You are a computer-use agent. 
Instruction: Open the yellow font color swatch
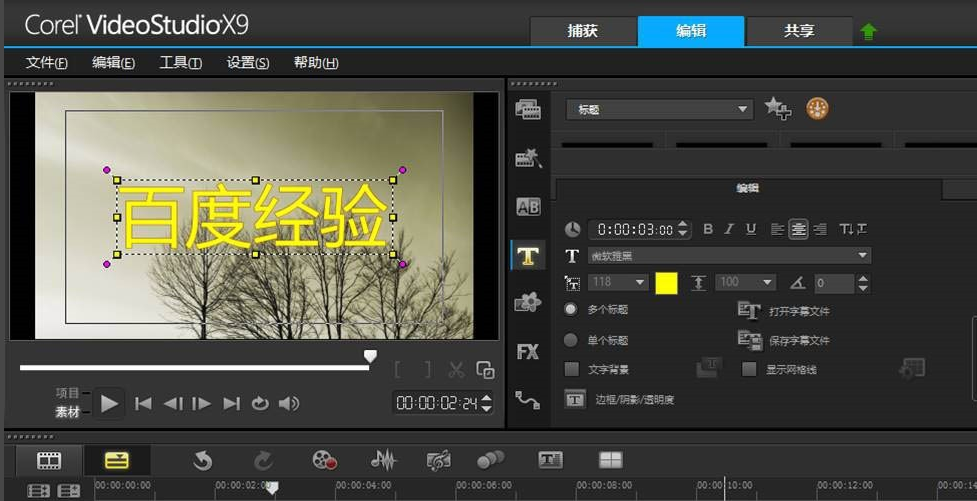(x=666, y=283)
